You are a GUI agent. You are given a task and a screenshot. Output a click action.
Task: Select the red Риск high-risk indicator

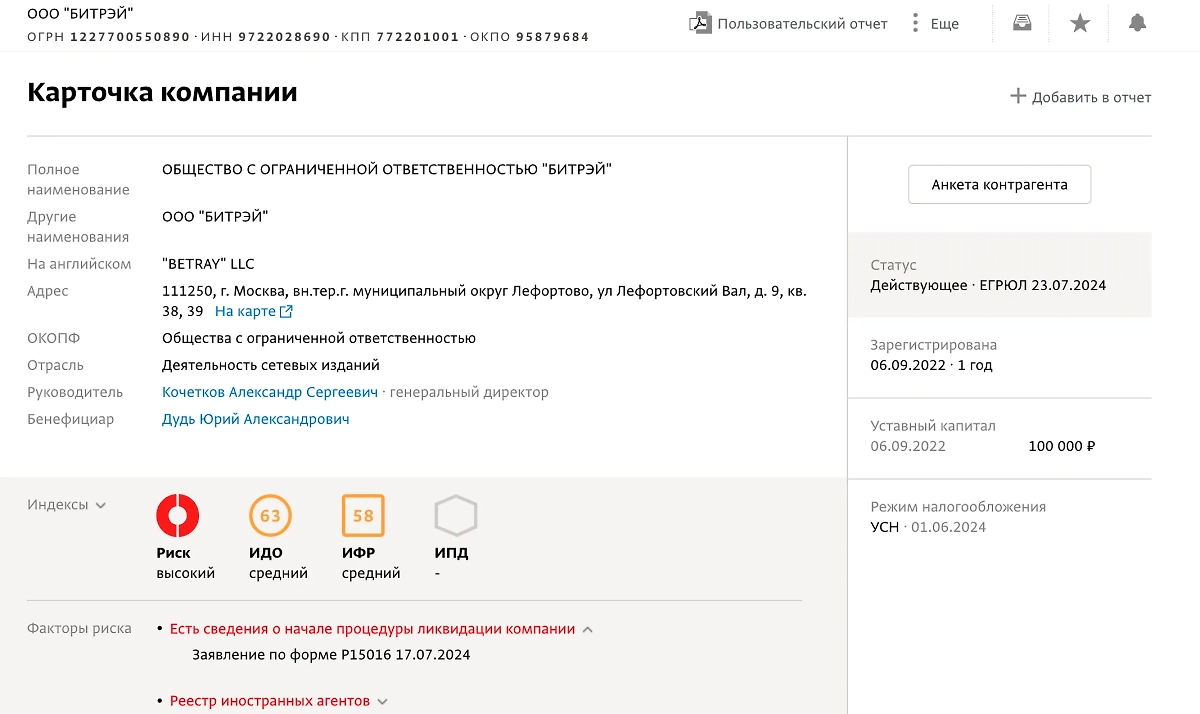click(178, 514)
